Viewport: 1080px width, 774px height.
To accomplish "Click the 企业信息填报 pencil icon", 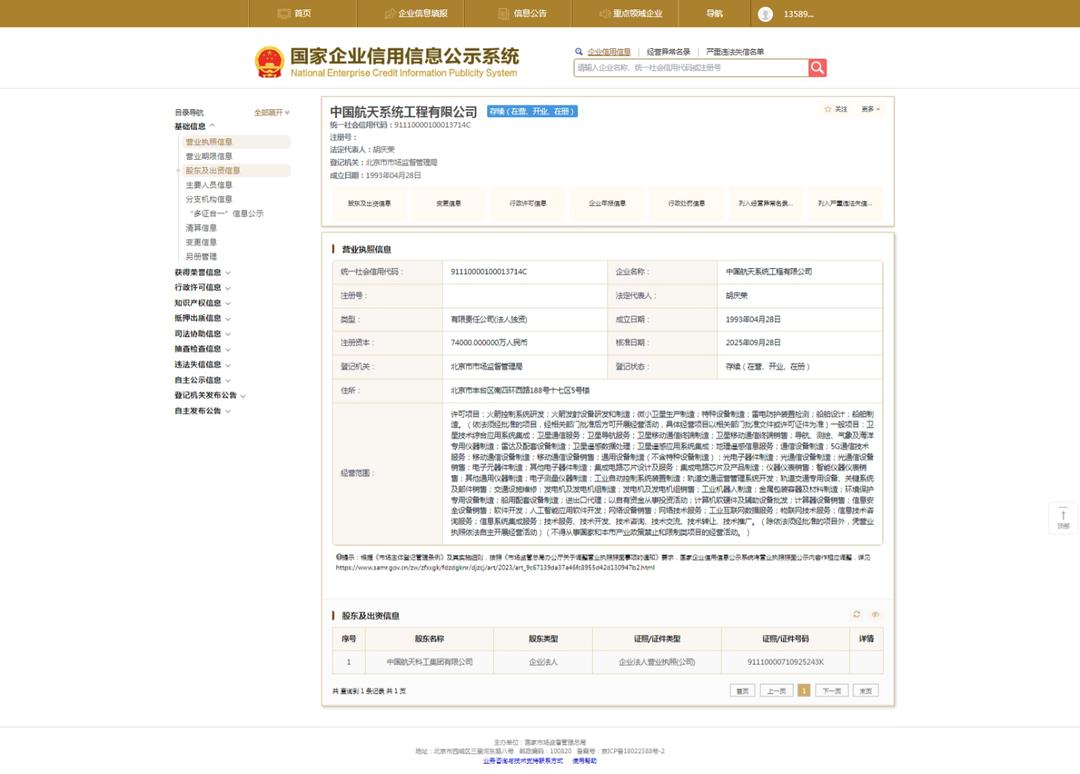I will click(390, 13).
